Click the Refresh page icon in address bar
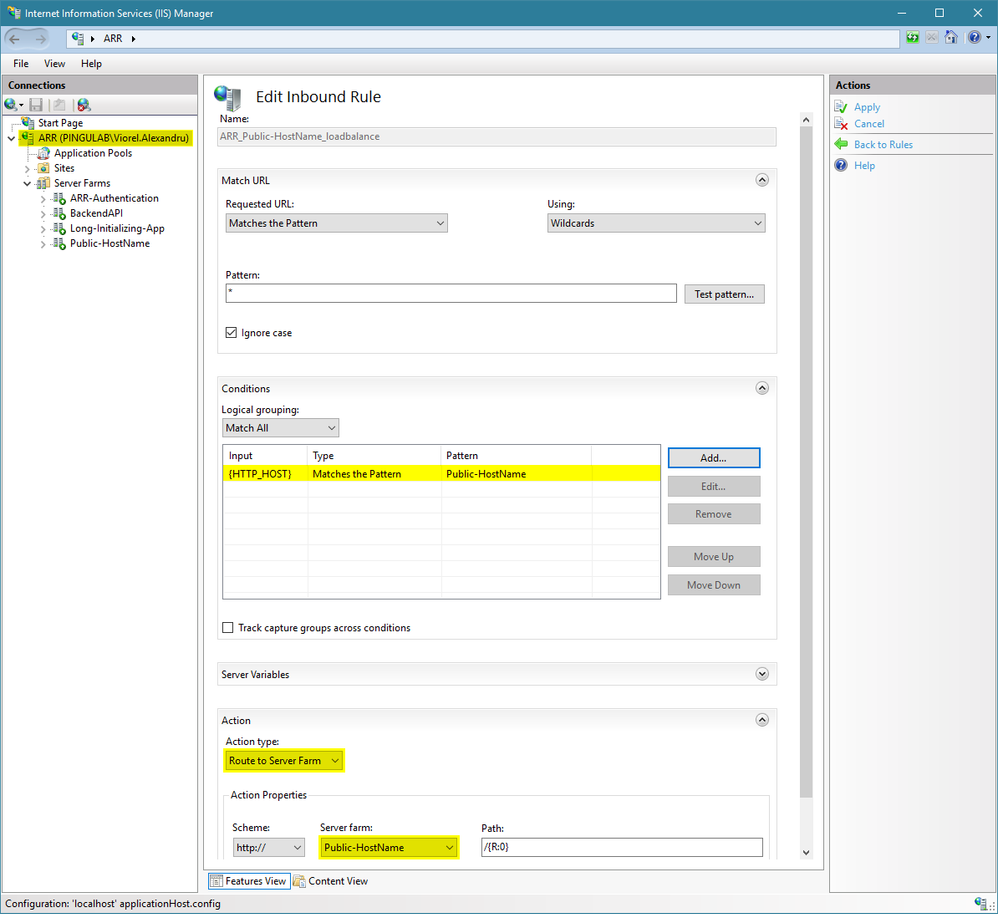The height and width of the screenshot is (914, 998). pos(913,38)
